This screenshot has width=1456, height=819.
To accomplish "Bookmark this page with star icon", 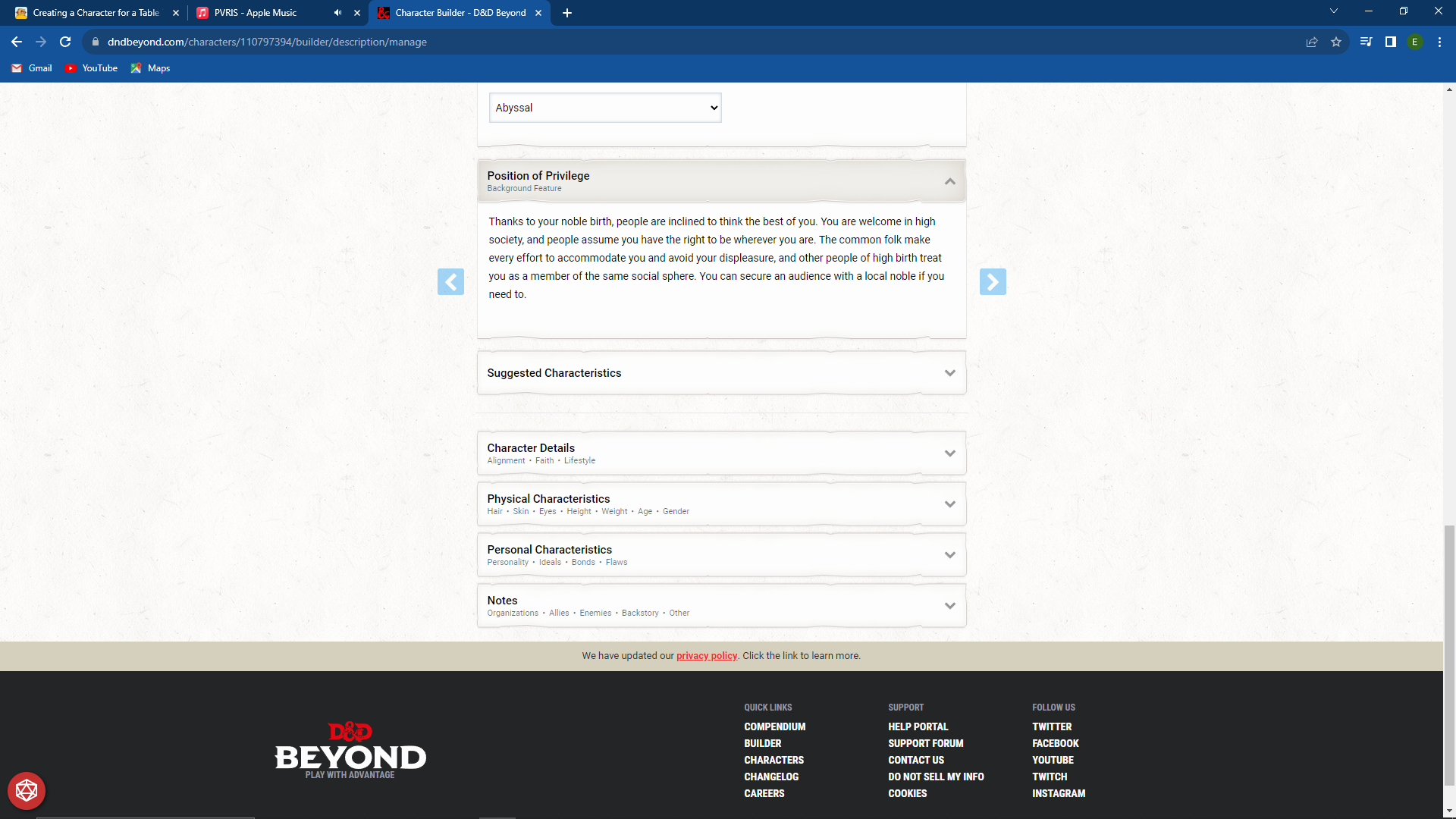I will tap(1336, 42).
